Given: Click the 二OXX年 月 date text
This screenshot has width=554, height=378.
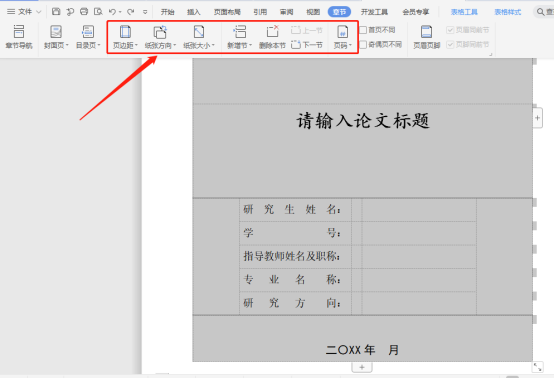Looking at the screenshot, I should (x=362, y=350).
